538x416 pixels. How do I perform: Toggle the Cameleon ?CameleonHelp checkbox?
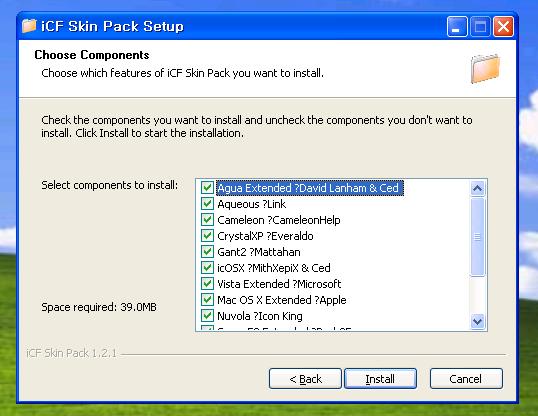coord(207,220)
